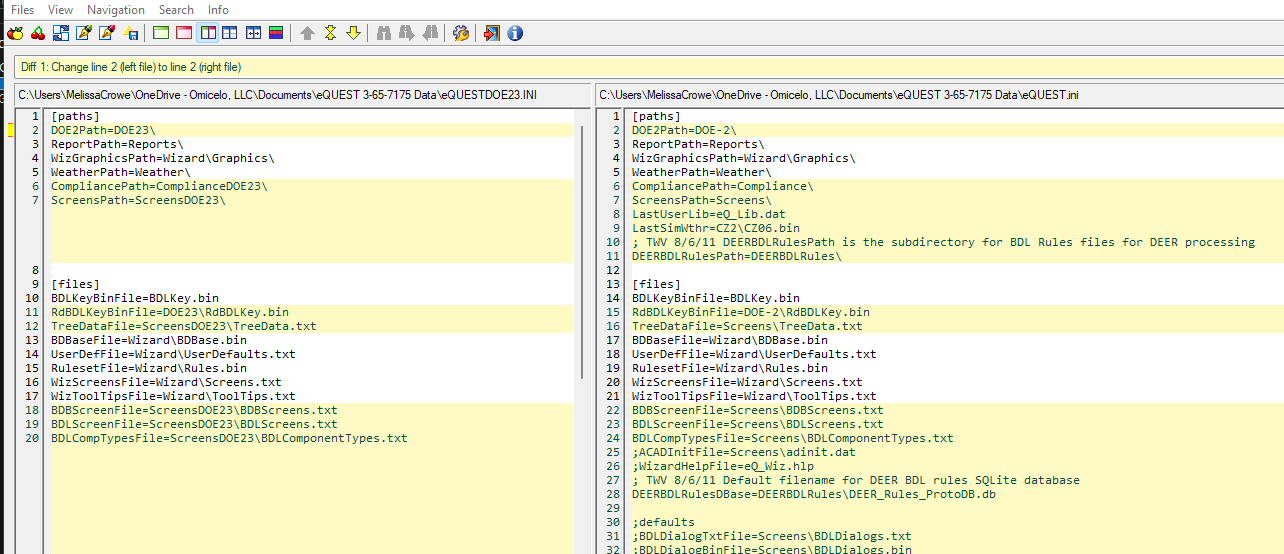Toggle the side-by-side two-pane view
Screen dimensions: 1284x554
[207, 33]
